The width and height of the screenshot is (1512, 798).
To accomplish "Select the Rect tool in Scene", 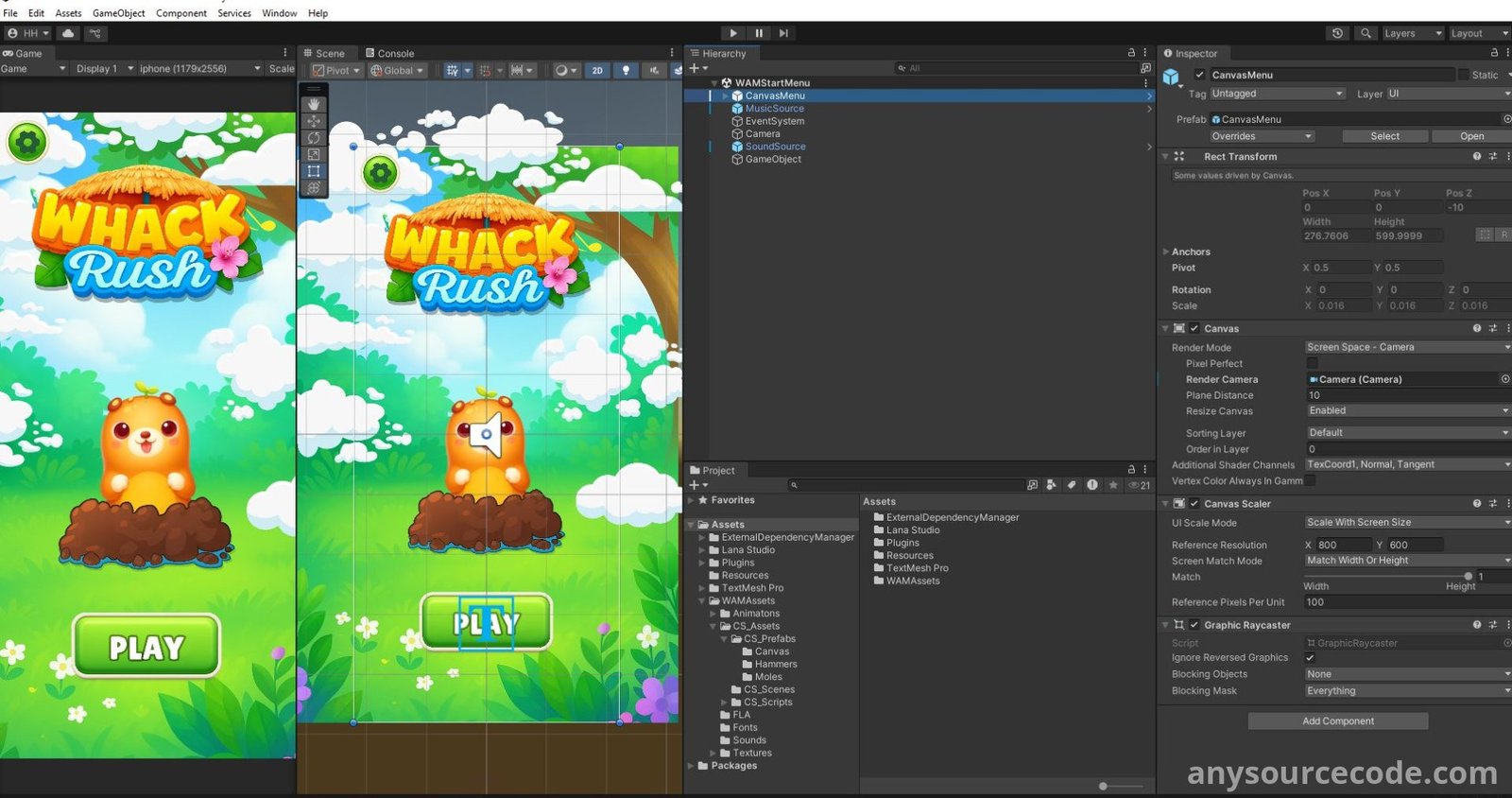I will [314, 171].
